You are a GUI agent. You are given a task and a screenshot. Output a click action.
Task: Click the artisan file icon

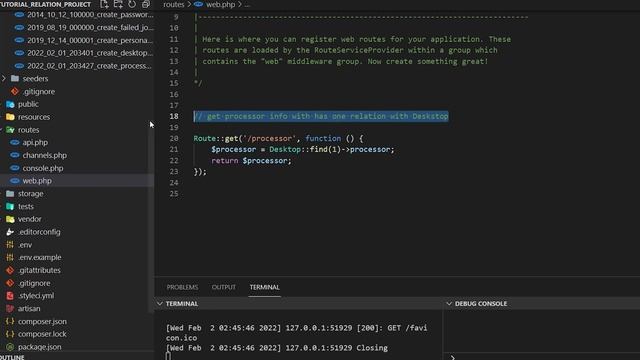point(10,309)
